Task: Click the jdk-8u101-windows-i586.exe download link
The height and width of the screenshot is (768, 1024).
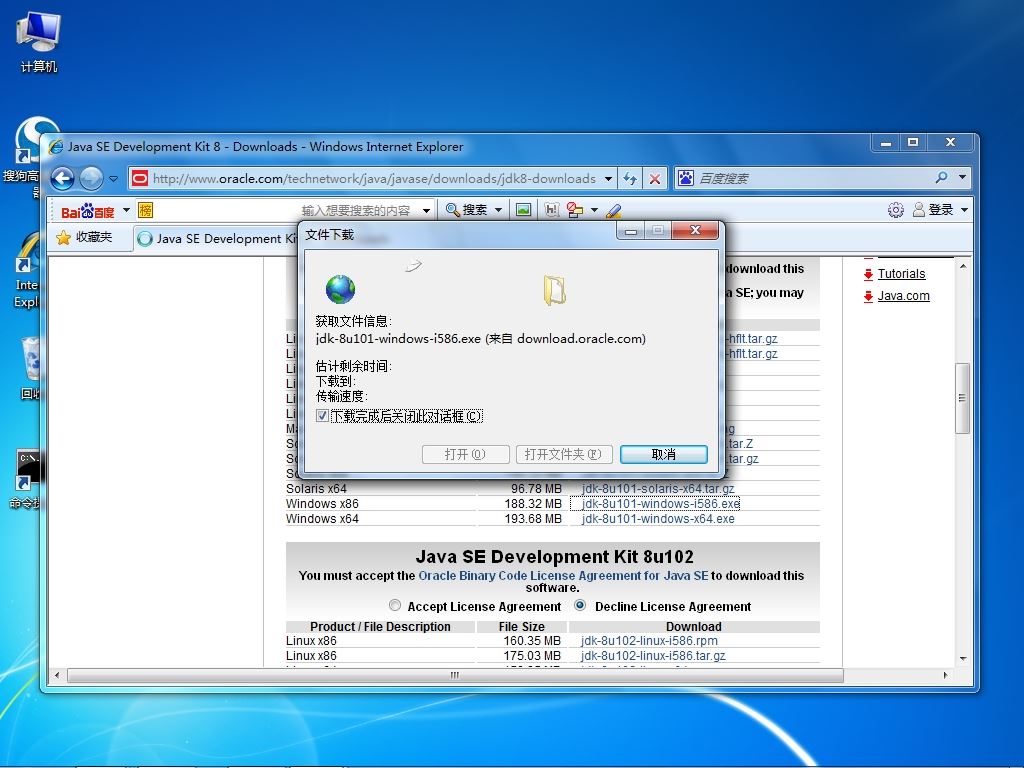Action: [x=660, y=504]
